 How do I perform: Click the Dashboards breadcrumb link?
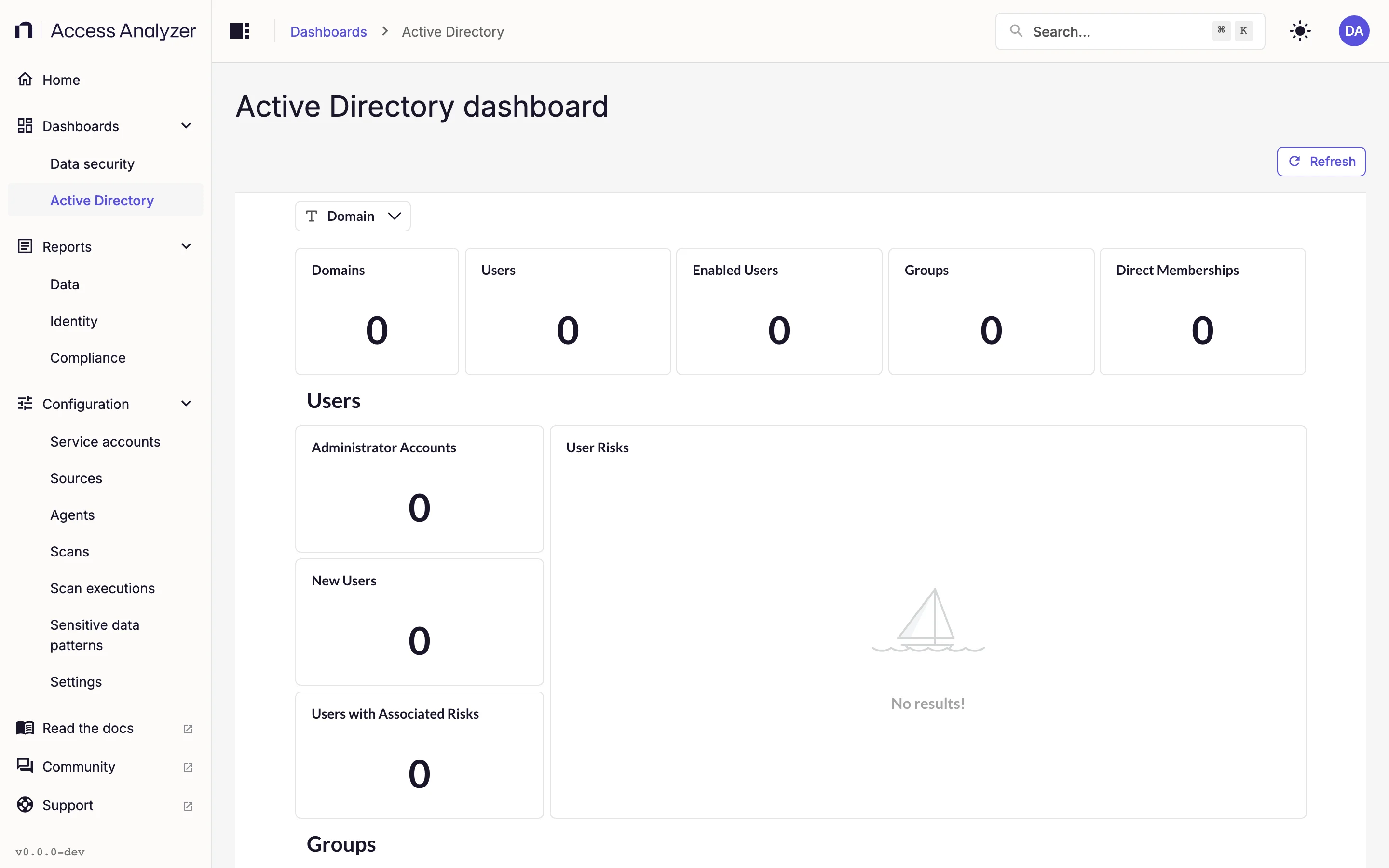click(x=328, y=31)
